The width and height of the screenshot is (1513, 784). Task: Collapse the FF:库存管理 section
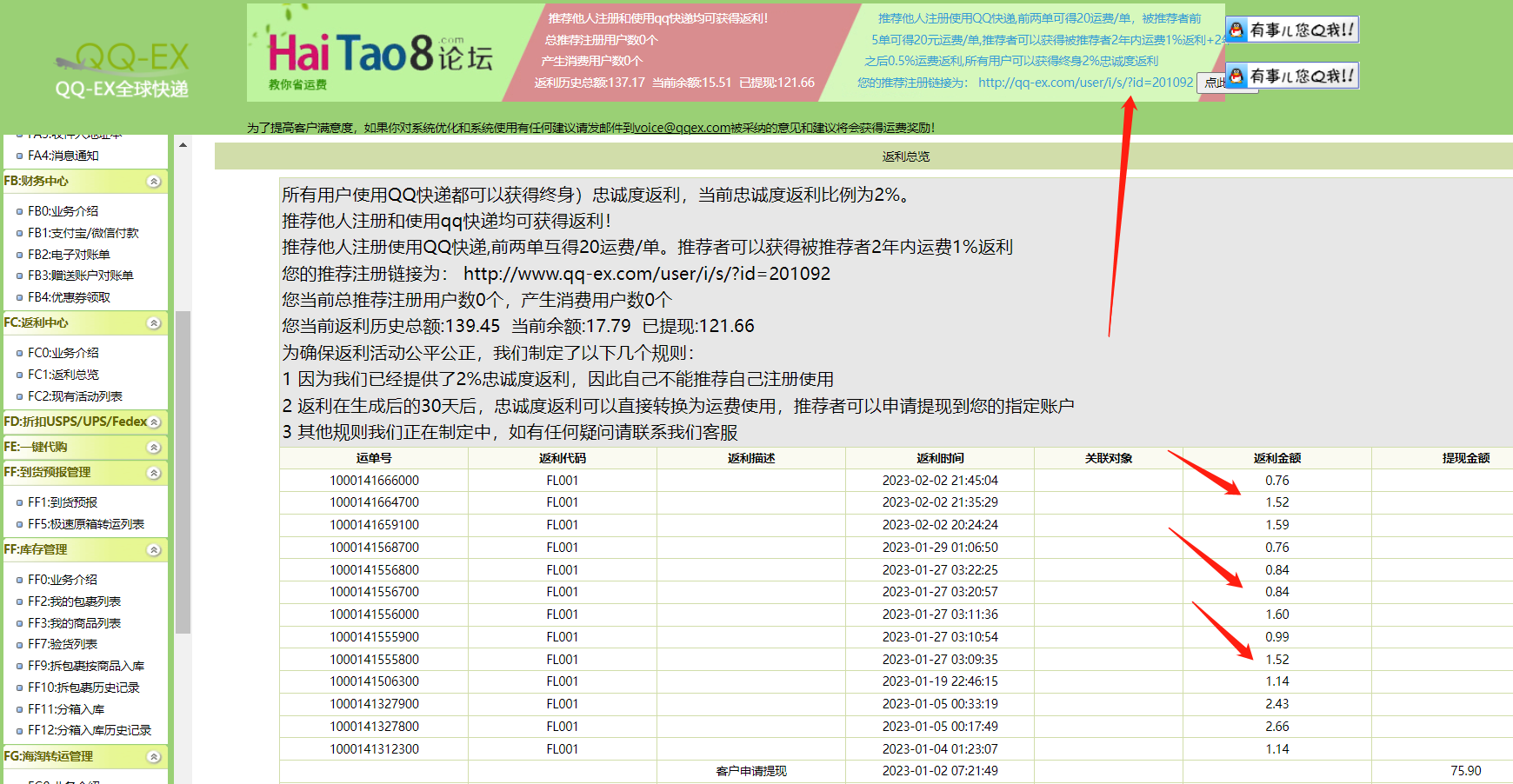(x=155, y=549)
